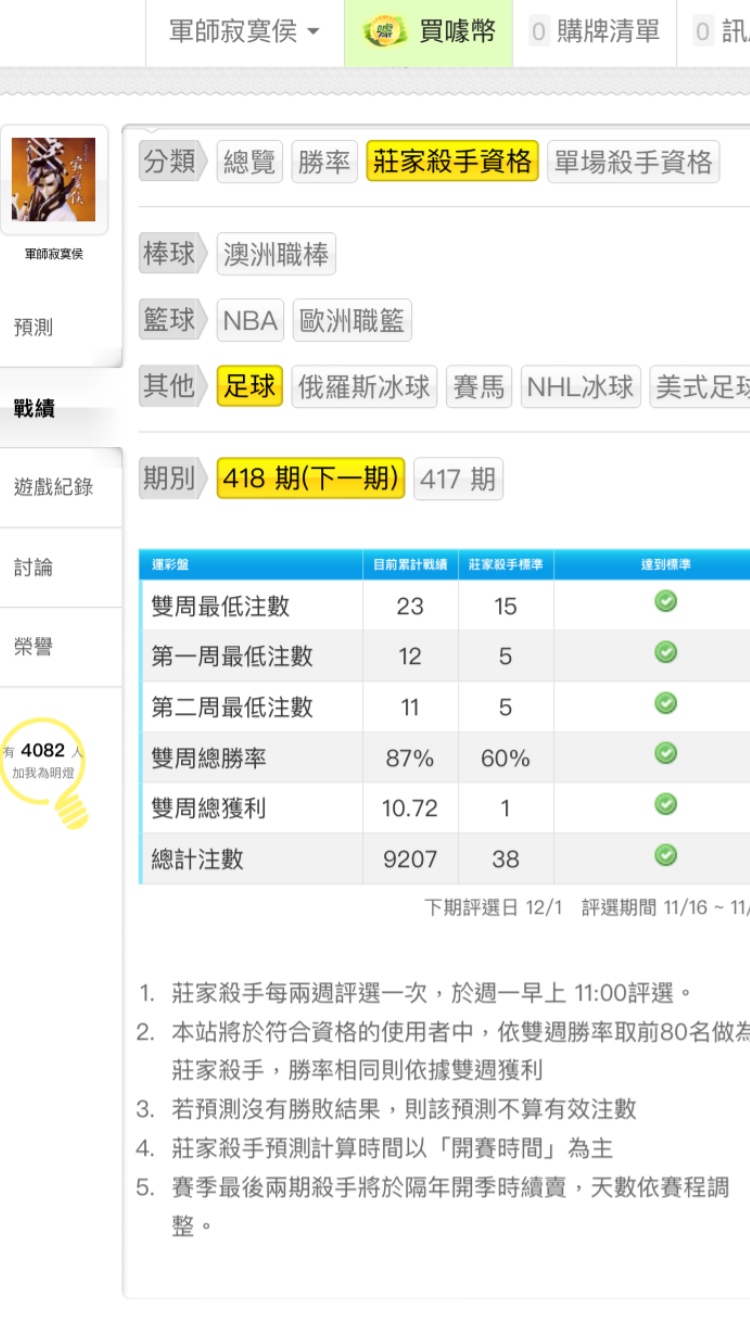Select the 勝率 category filter
The image size is (750, 1334).
point(325,162)
